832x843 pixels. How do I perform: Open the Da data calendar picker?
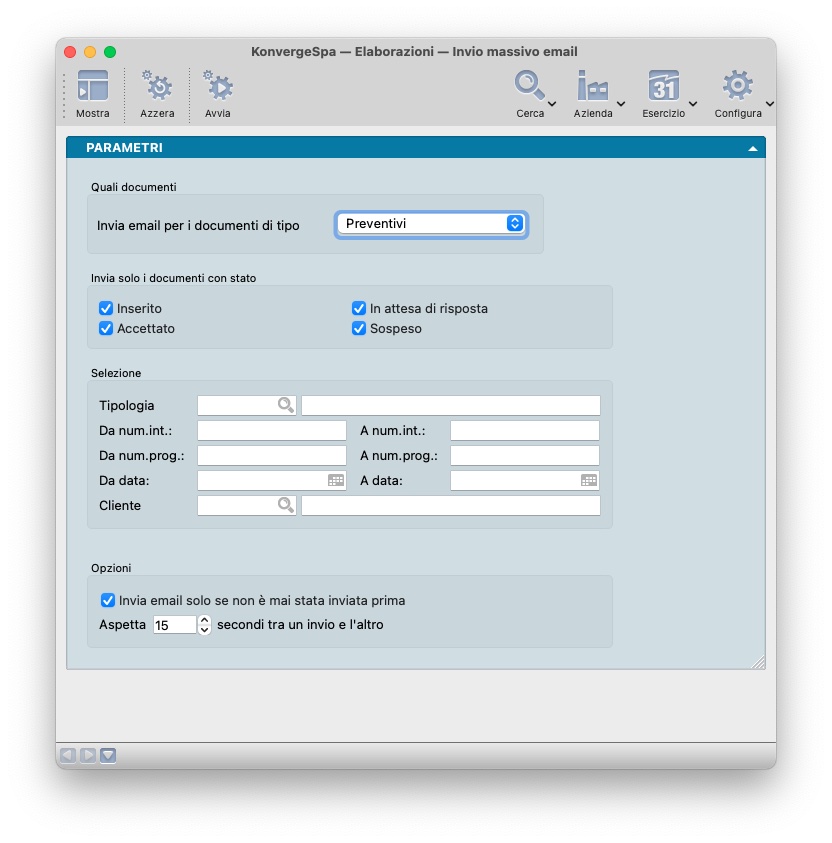pyautogui.click(x=336, y=481)
